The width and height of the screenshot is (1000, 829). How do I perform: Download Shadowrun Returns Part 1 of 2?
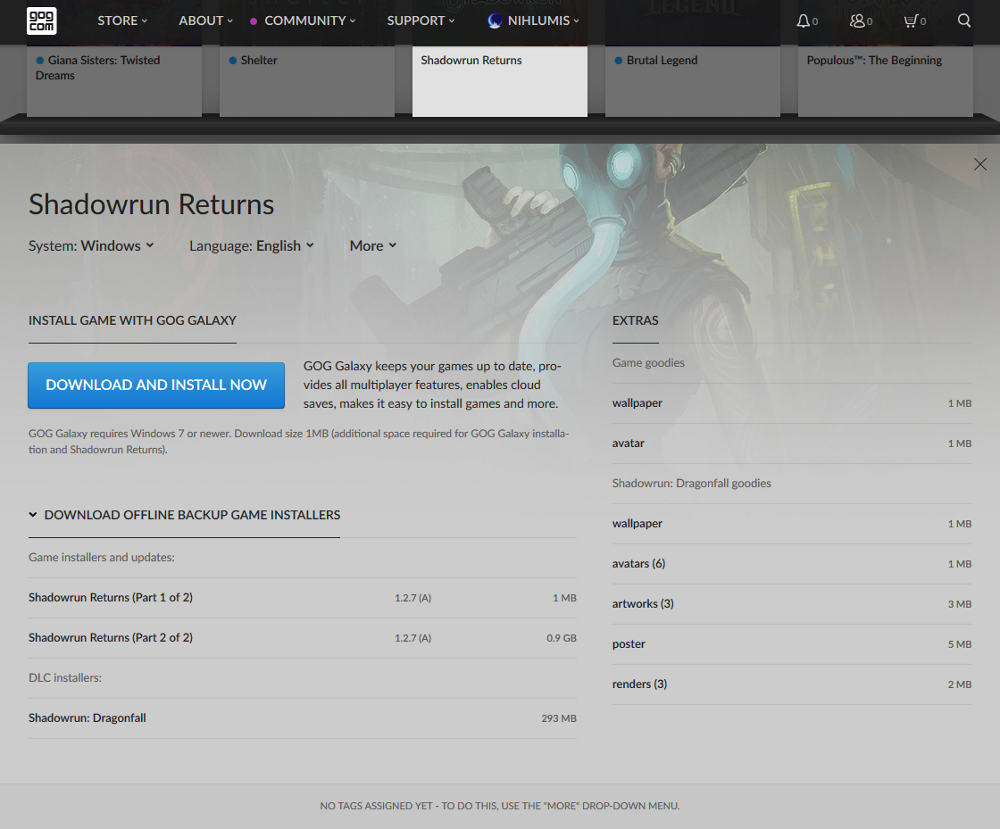[x=302, y=598]
